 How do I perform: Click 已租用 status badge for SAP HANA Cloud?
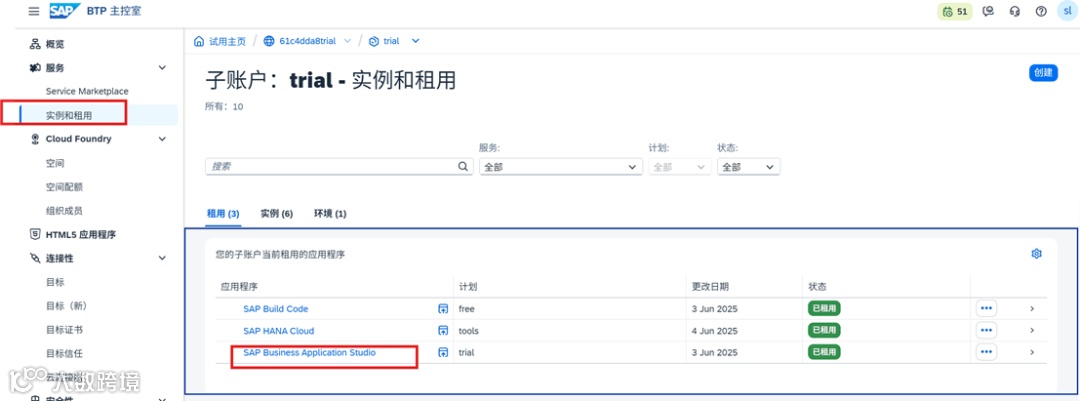coord(824,331)
